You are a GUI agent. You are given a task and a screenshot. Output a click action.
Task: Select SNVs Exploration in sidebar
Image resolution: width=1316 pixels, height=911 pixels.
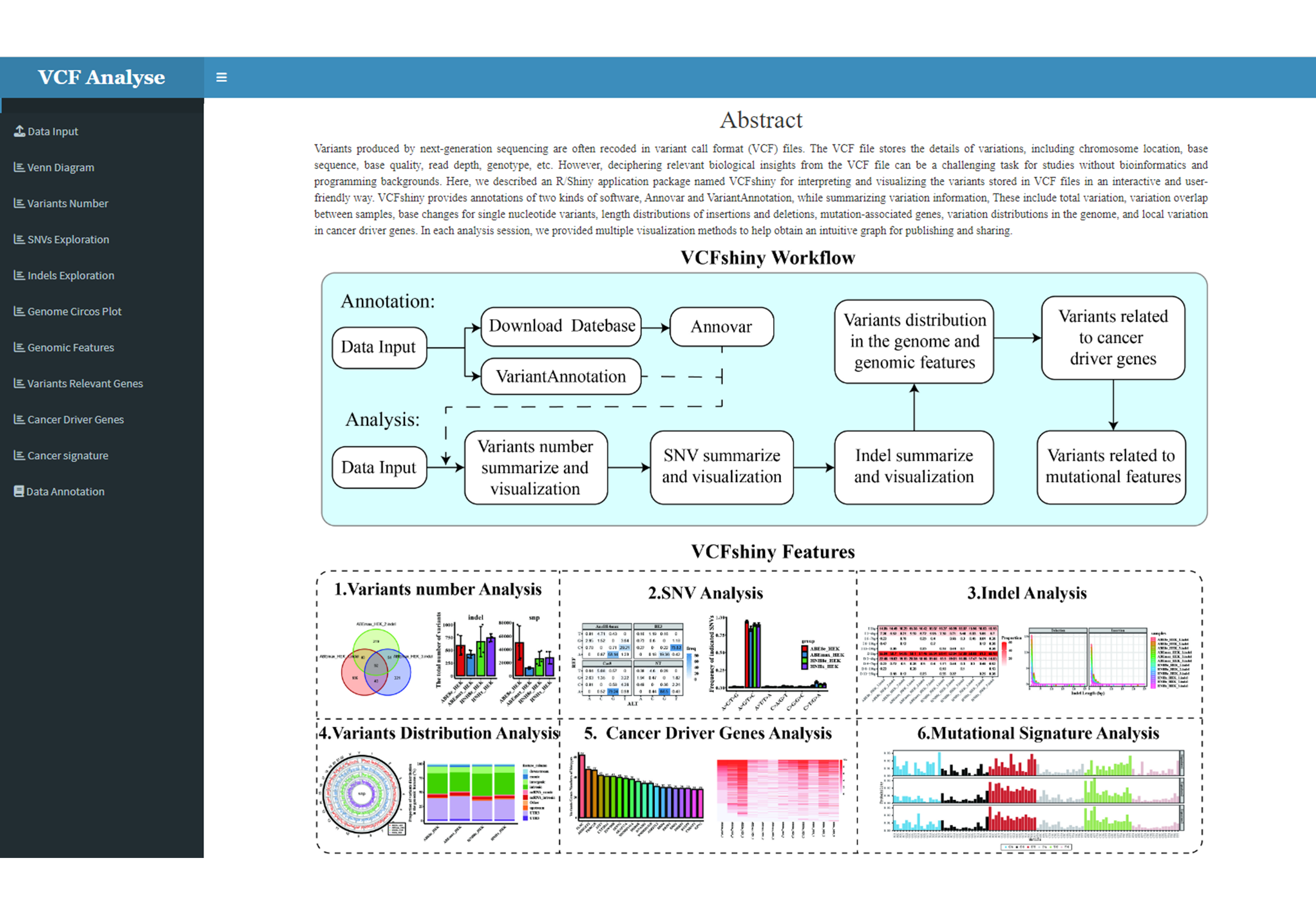(102, 239)
